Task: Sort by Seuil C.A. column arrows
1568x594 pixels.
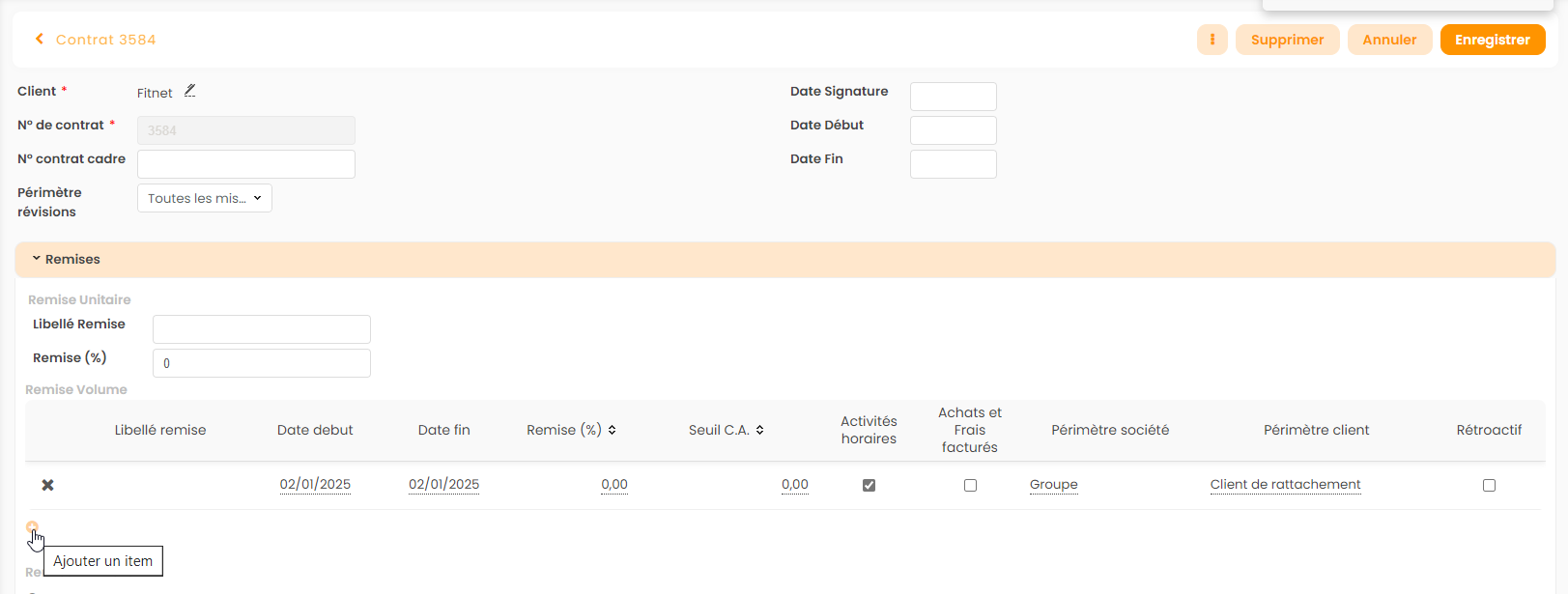Action: [x=760, y=430]
